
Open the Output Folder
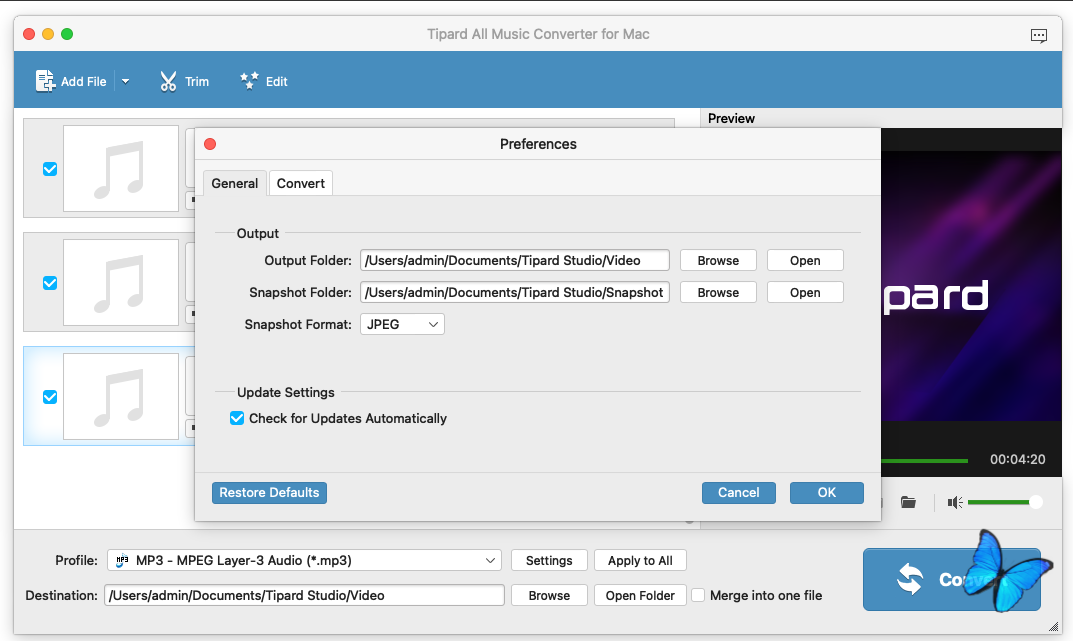click(805, 261)
